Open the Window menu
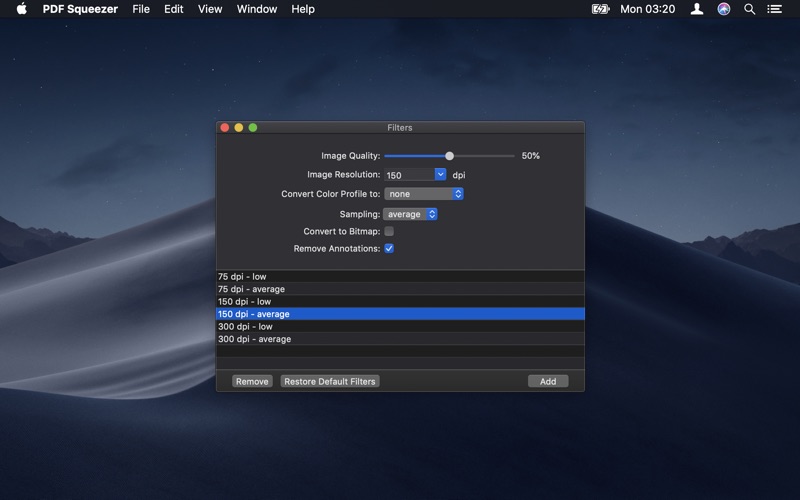The height and width of the screenshot is (500, 800). (257, 9)
